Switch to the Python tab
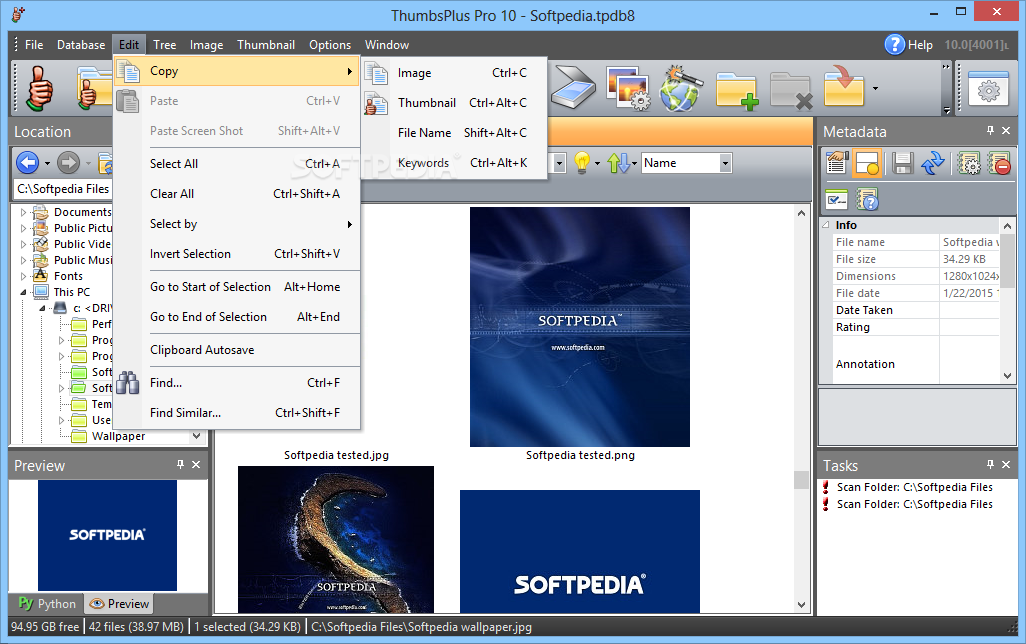Image resolution: width=1026 pixels, height=644 pixels. (46, 603)
